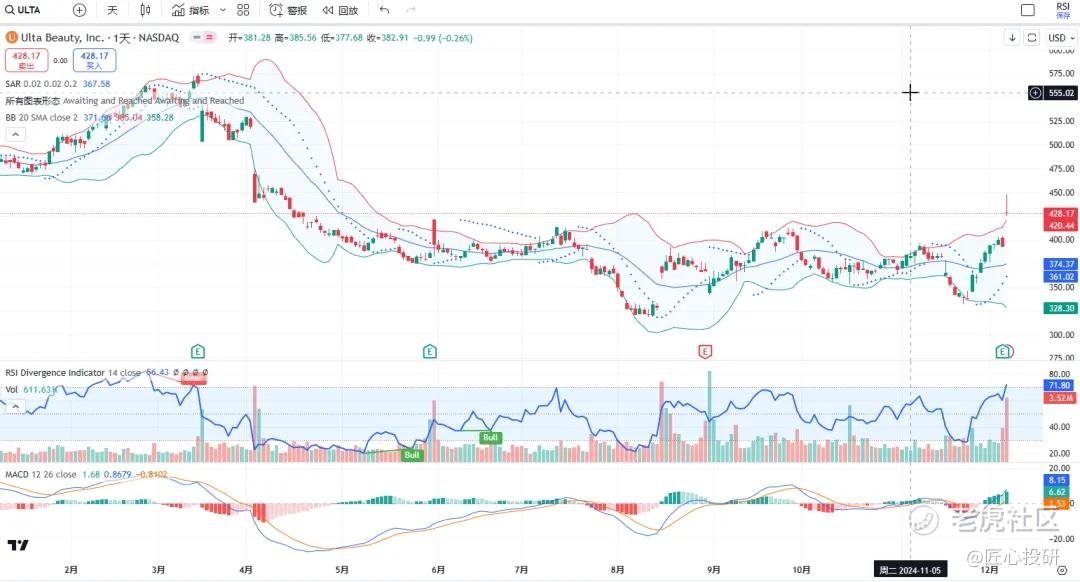1080x582 pixels.
Task: Click the 71.80 RSI value label
Action: (1059, 386)
